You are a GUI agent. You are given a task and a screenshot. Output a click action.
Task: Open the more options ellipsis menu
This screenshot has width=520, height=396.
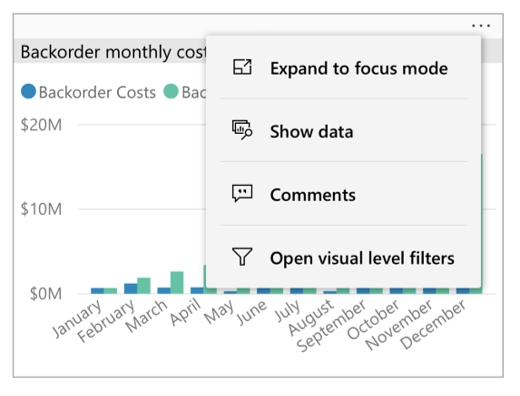[x=481, y=26]
